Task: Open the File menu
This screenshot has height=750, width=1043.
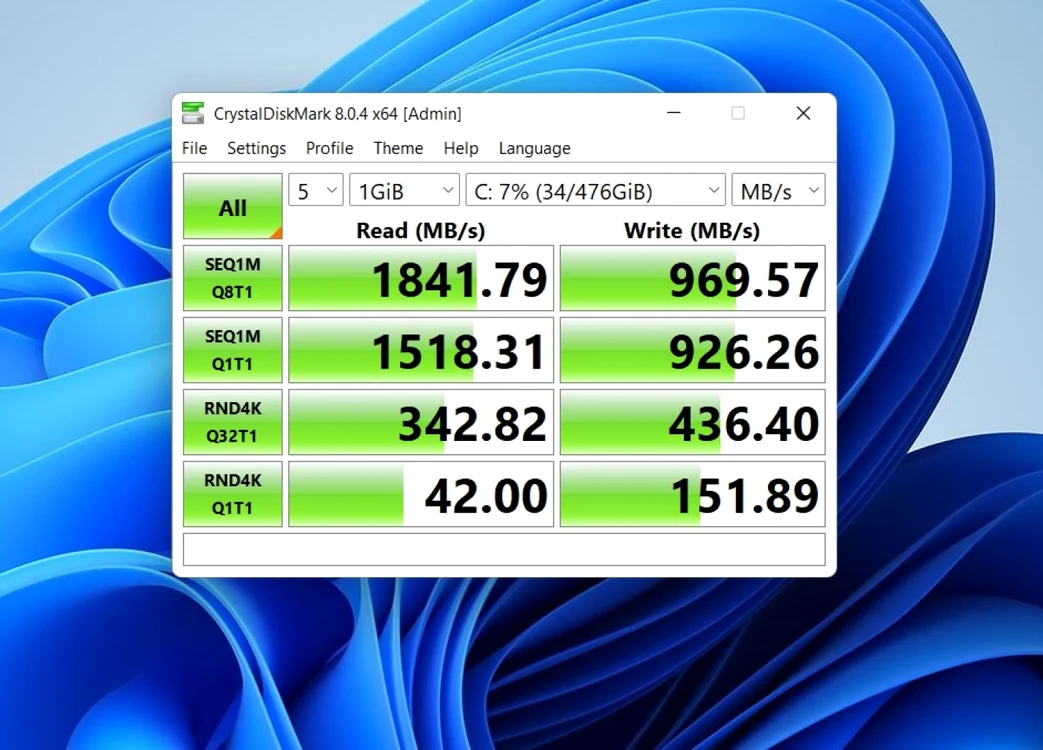Action: (194, 148)
